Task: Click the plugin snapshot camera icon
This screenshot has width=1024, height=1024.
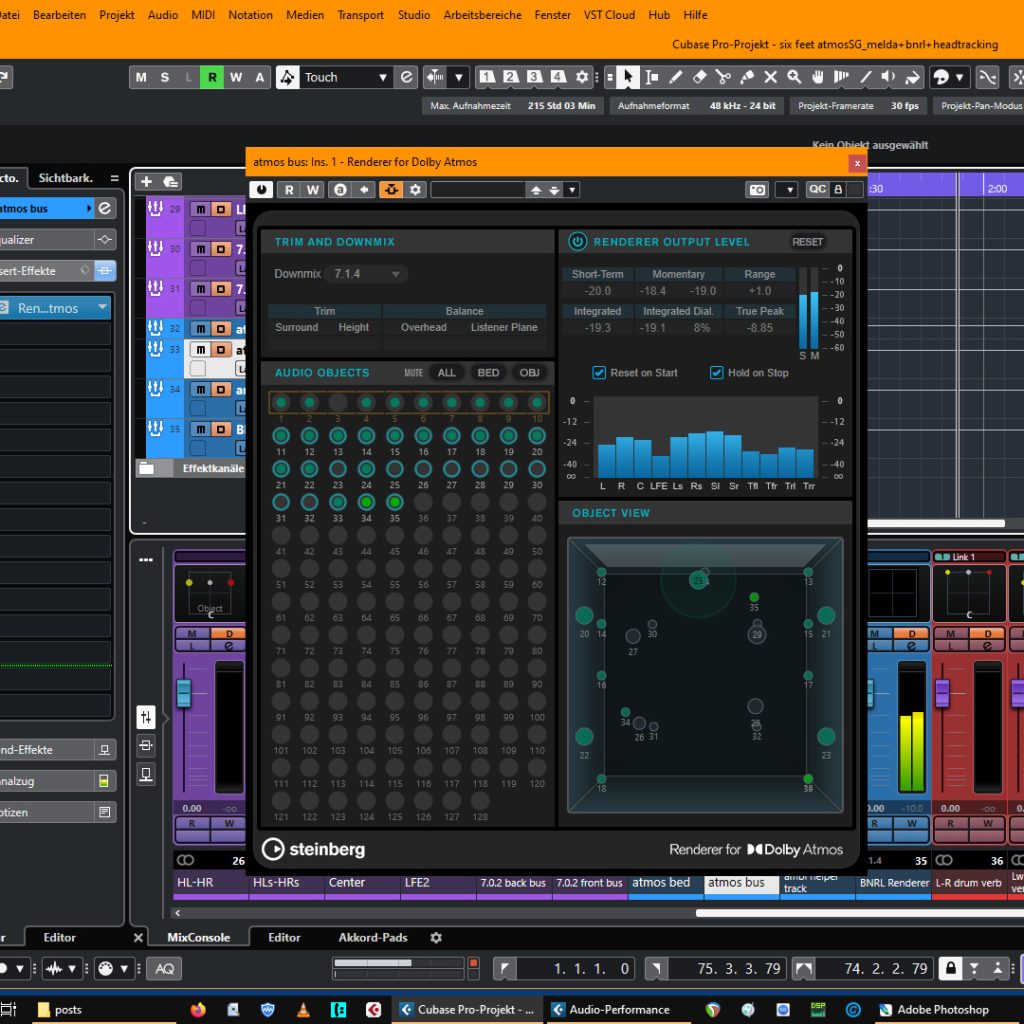Action: [x=758, y=190]
